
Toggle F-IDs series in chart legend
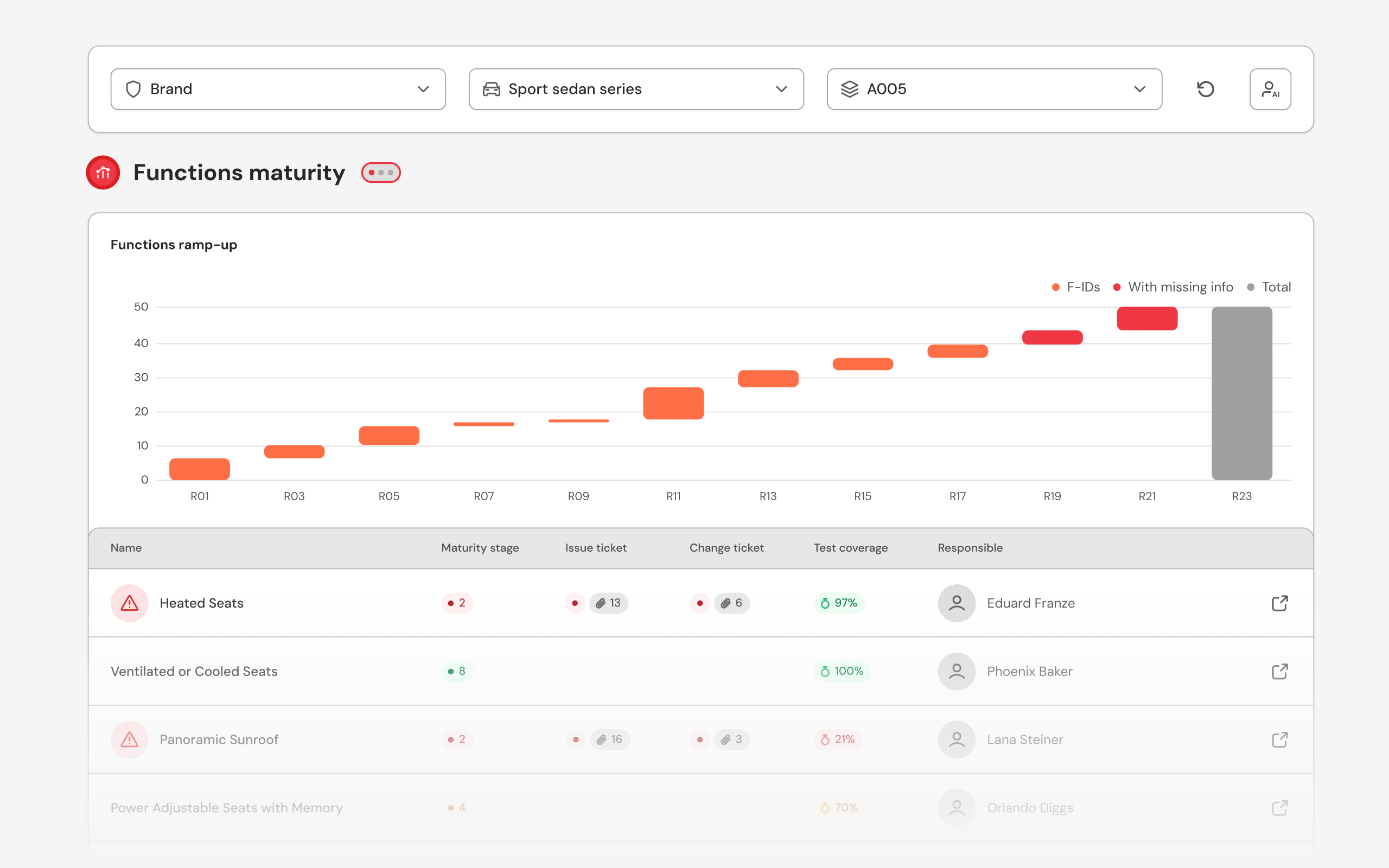1076,287
